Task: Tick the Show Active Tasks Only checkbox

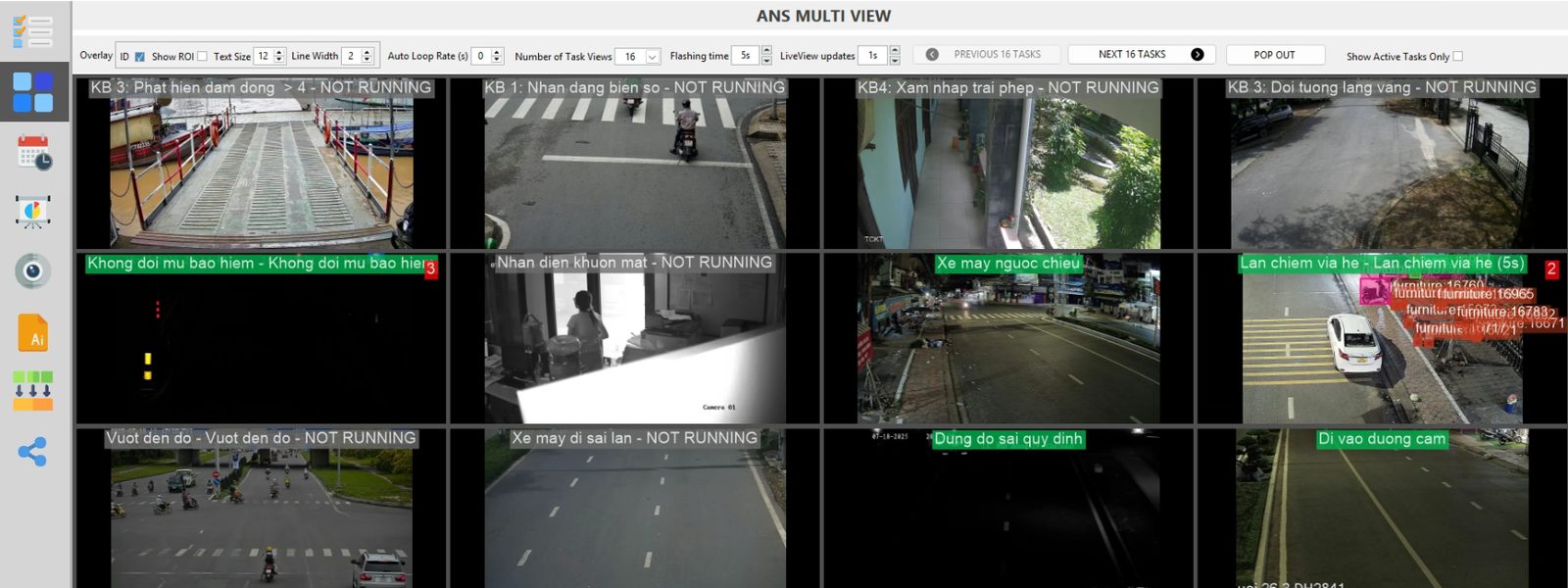Action: coord(1457,56)
